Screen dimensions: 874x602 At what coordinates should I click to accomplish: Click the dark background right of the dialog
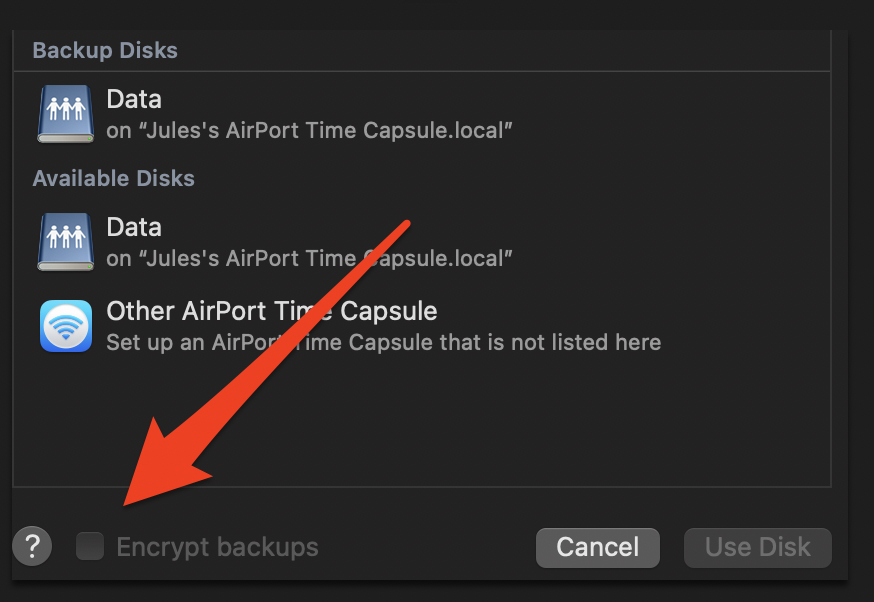pos(861,300)
